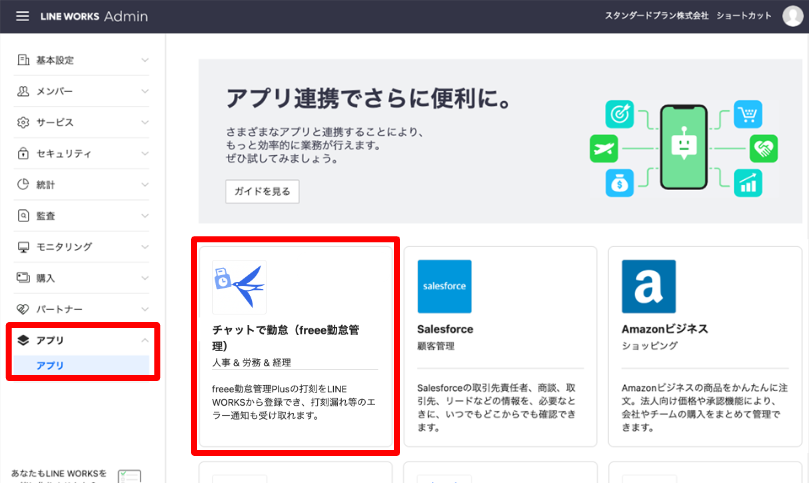Click the LINE WORKS Admin logo
This screenshot has height=483, width=809.
pyautogui.click(x=94, y=17)
